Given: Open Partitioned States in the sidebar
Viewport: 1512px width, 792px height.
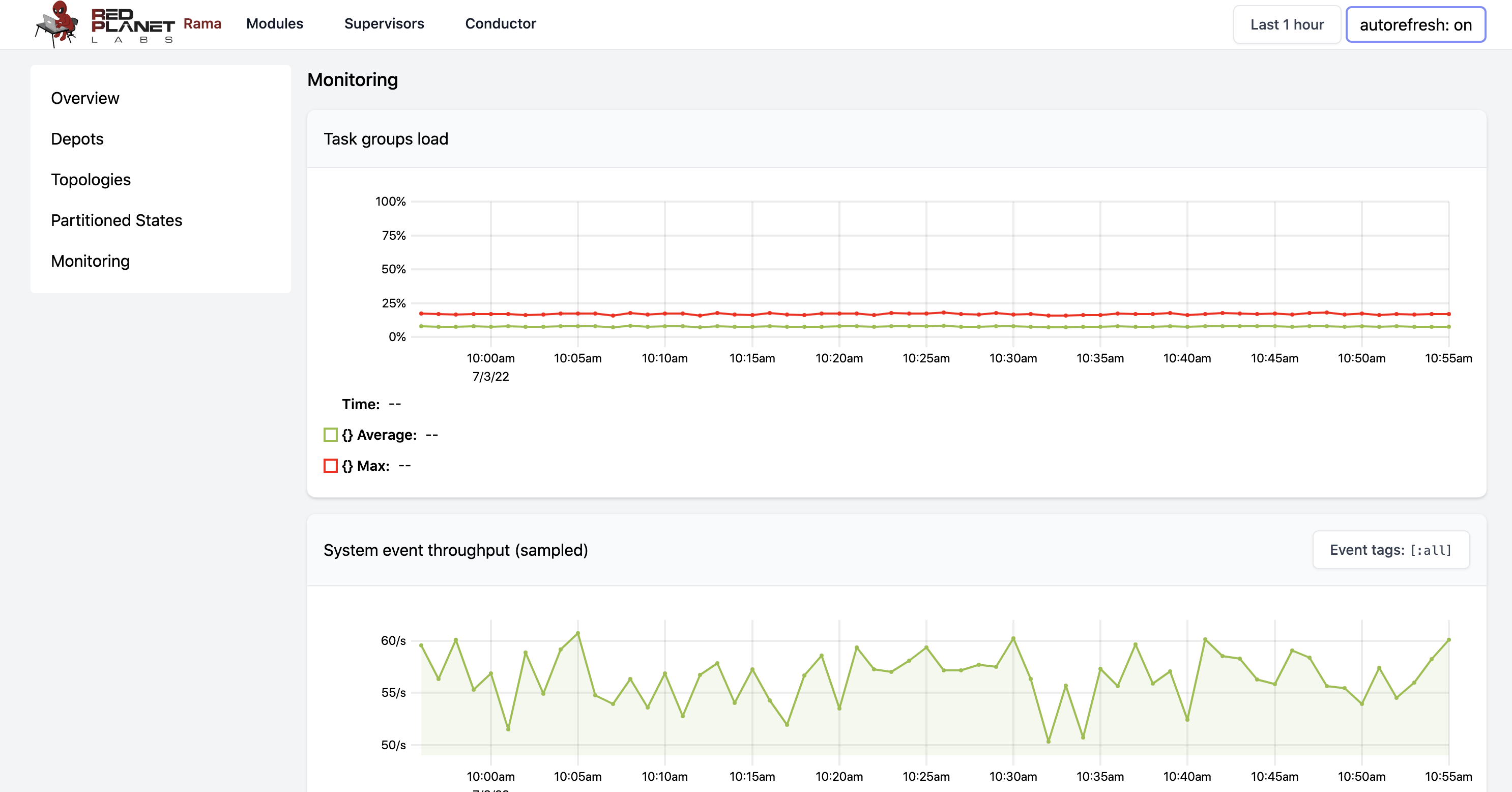Looking at the screenshot, I should pyautogui.click(x=116, y=220).
